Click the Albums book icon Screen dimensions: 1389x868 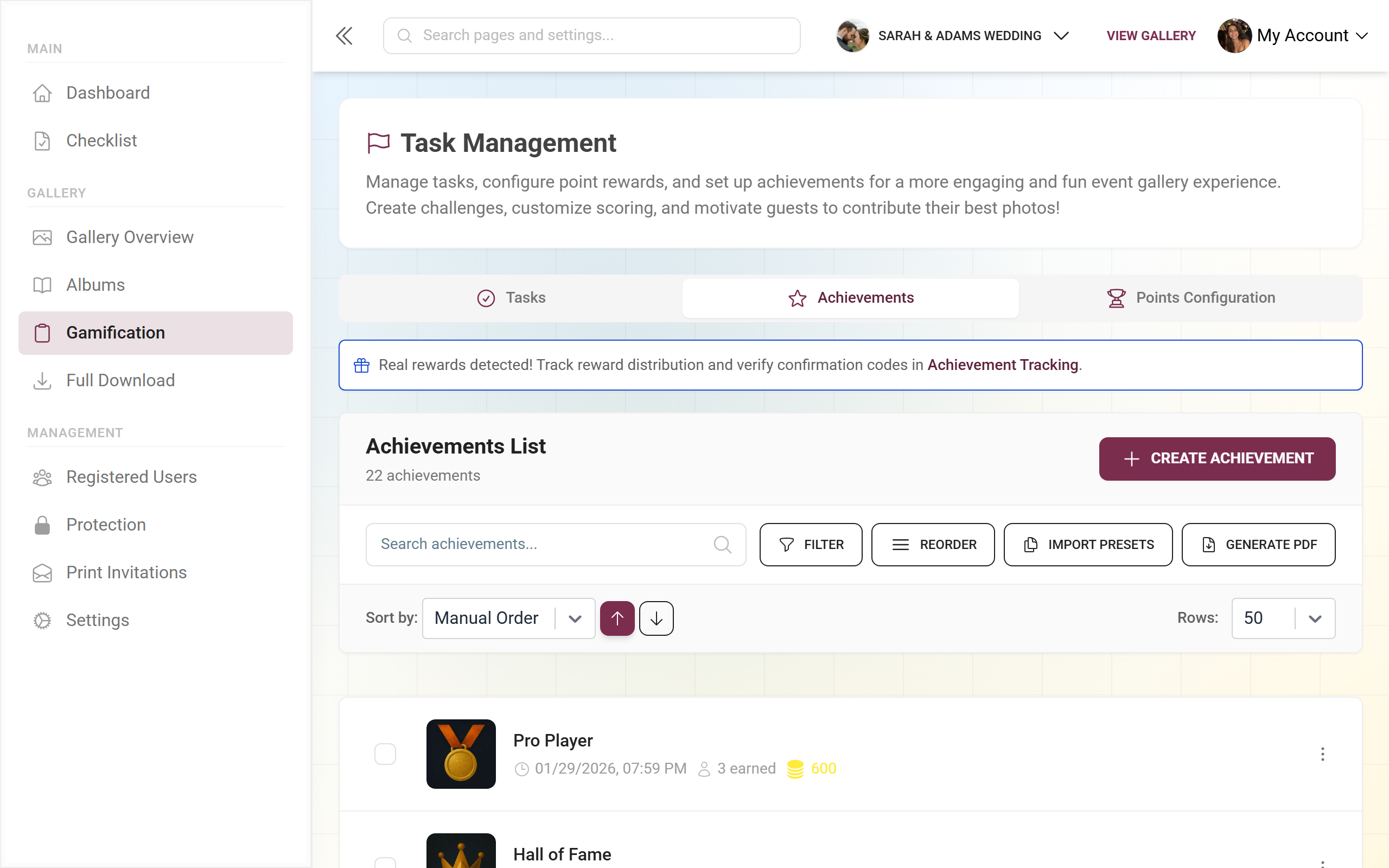[x=42, y=285]
